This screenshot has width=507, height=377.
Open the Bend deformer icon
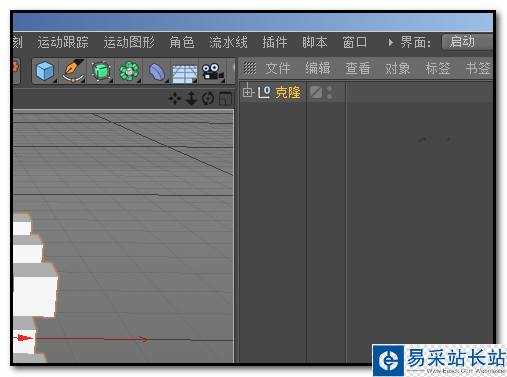(x=157, y=72)
